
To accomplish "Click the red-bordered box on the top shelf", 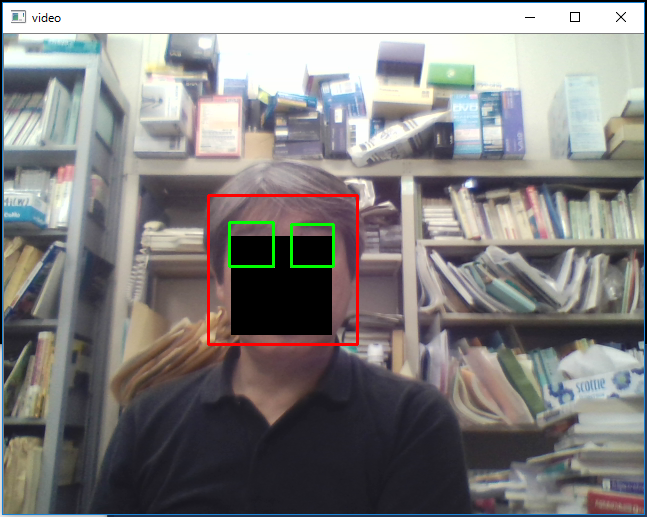I will (217, 127).
